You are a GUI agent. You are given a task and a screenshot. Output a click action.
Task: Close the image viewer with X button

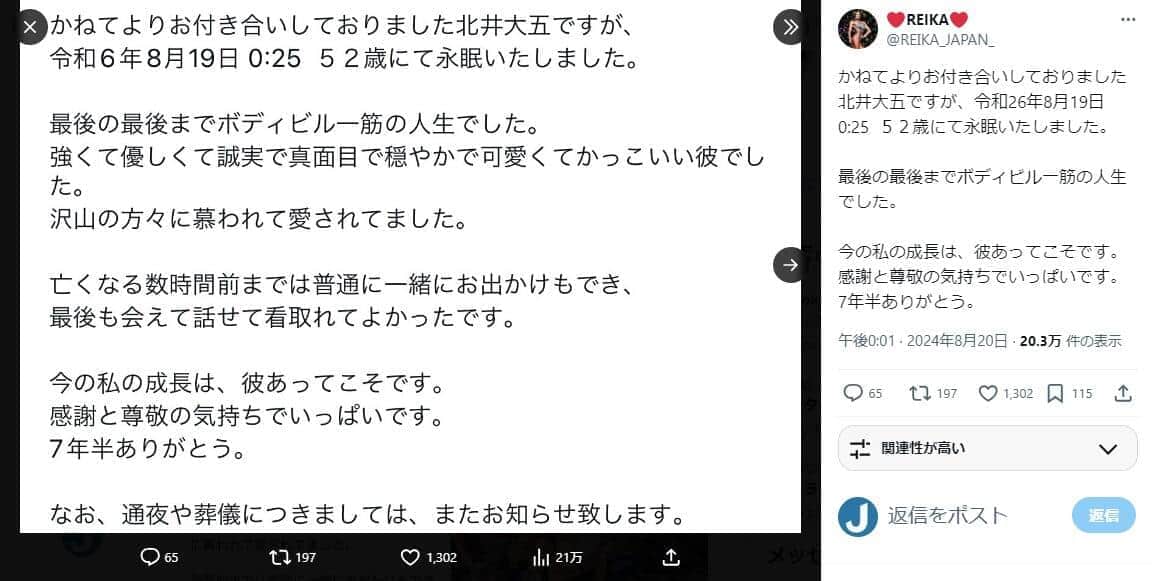pos(30,27)
